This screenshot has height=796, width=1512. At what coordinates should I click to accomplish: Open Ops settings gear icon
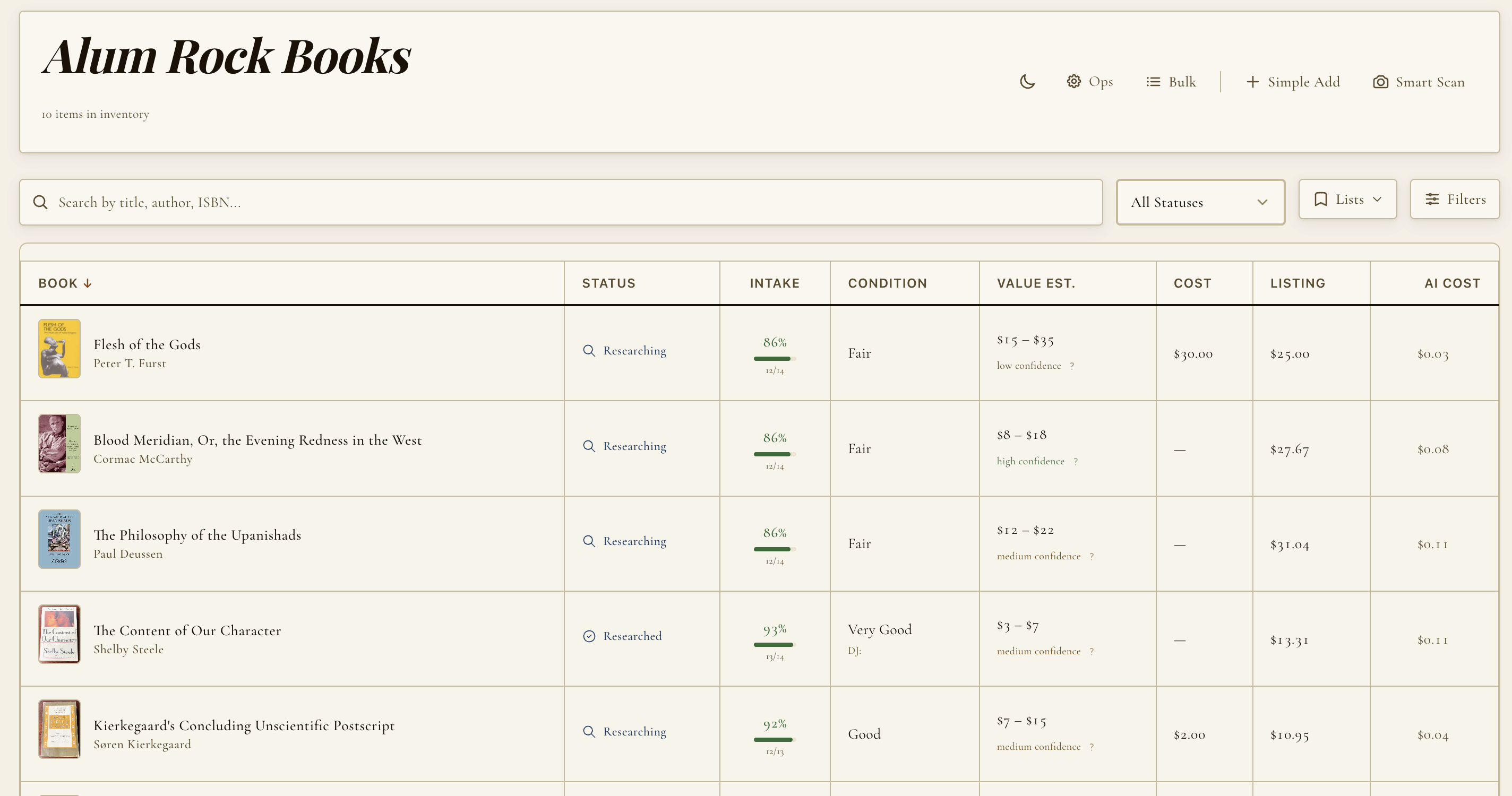pyautogui.click(x=1073, y=82)
